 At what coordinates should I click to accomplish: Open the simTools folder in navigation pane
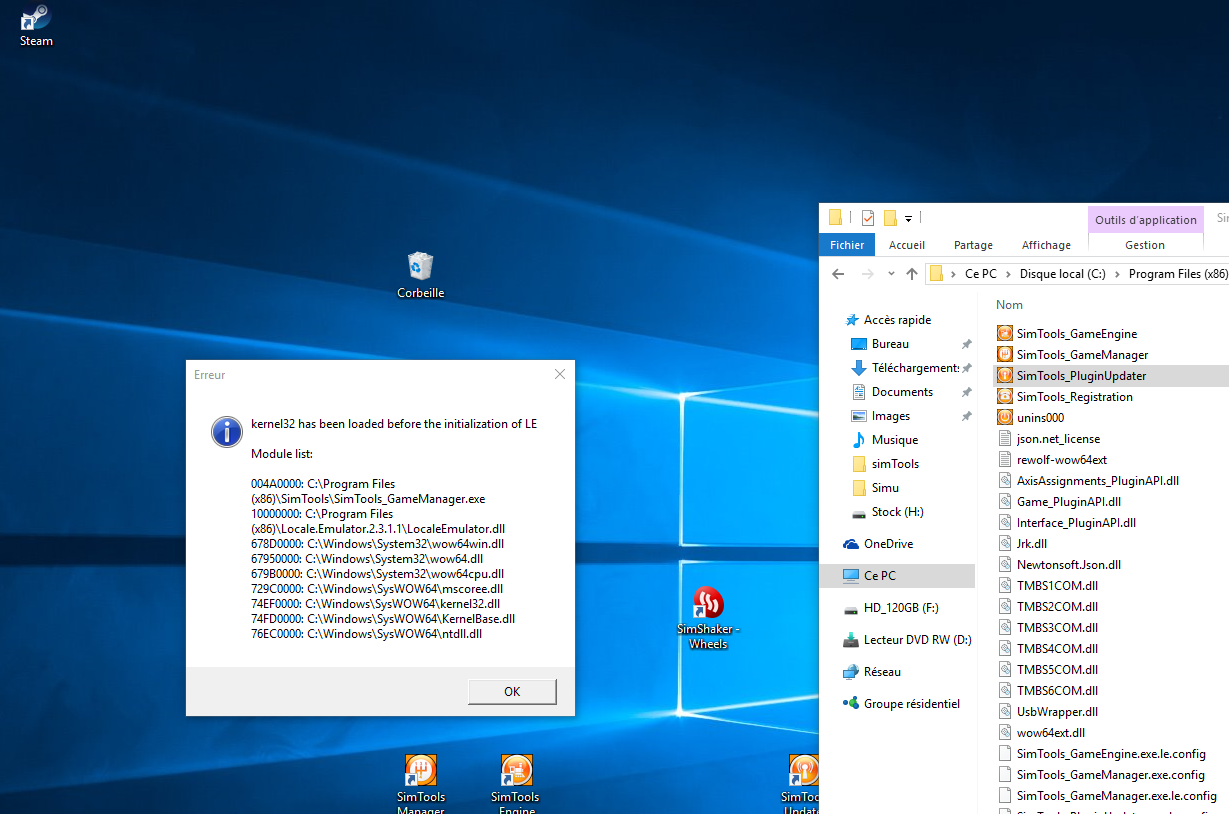895,464
